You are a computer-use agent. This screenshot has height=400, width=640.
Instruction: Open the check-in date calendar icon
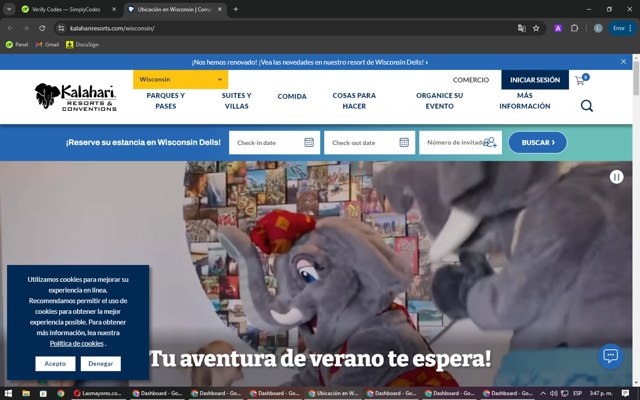click(309, 142)
